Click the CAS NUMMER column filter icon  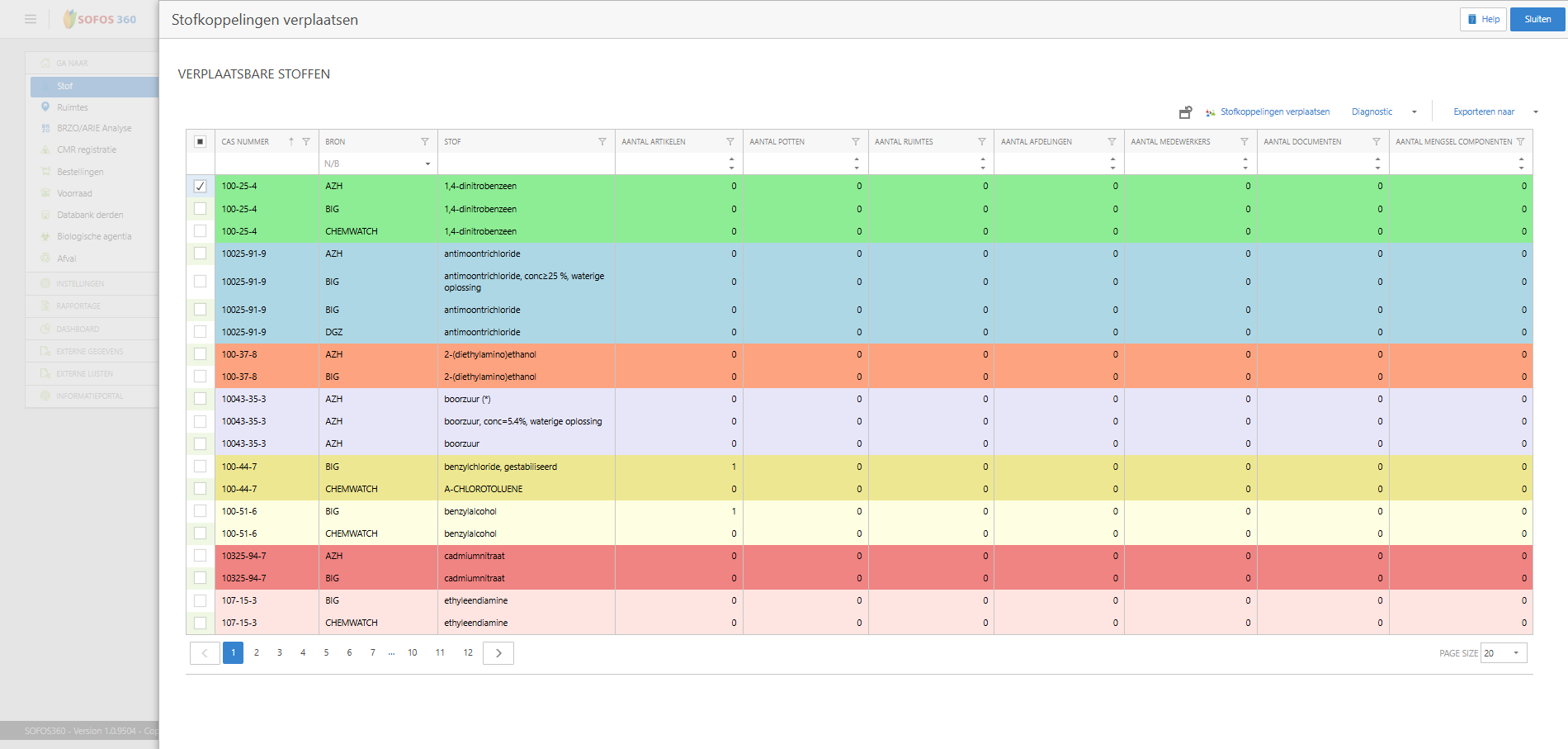click(x=306, y=142)
